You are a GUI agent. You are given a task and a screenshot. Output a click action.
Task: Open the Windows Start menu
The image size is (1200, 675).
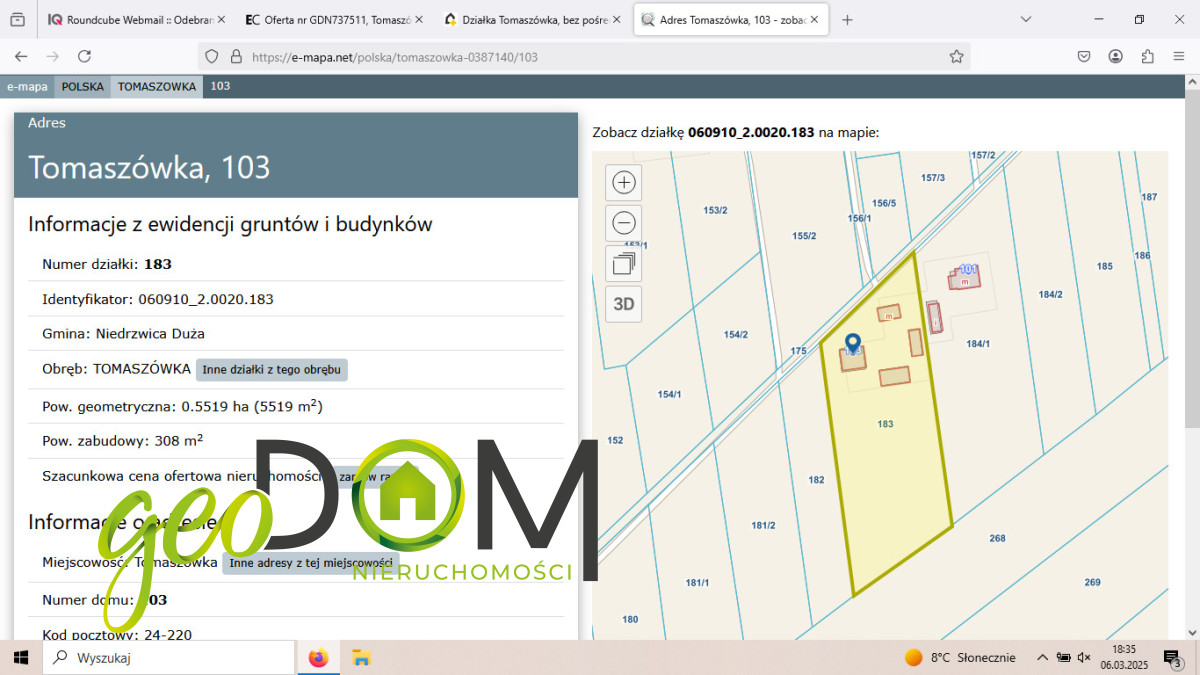[x=19, y=657]
